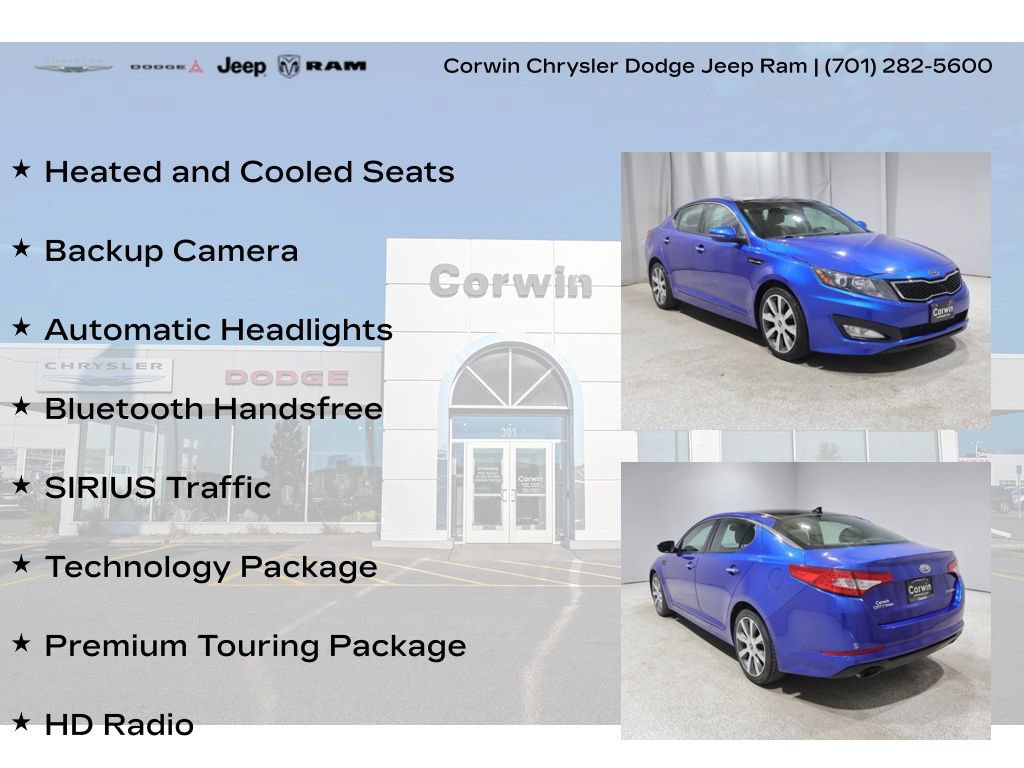Click the star bullet beside Technology Package
Image resolution: width=1024 pixels, height=768 pixels.
[x=21, y=564]
